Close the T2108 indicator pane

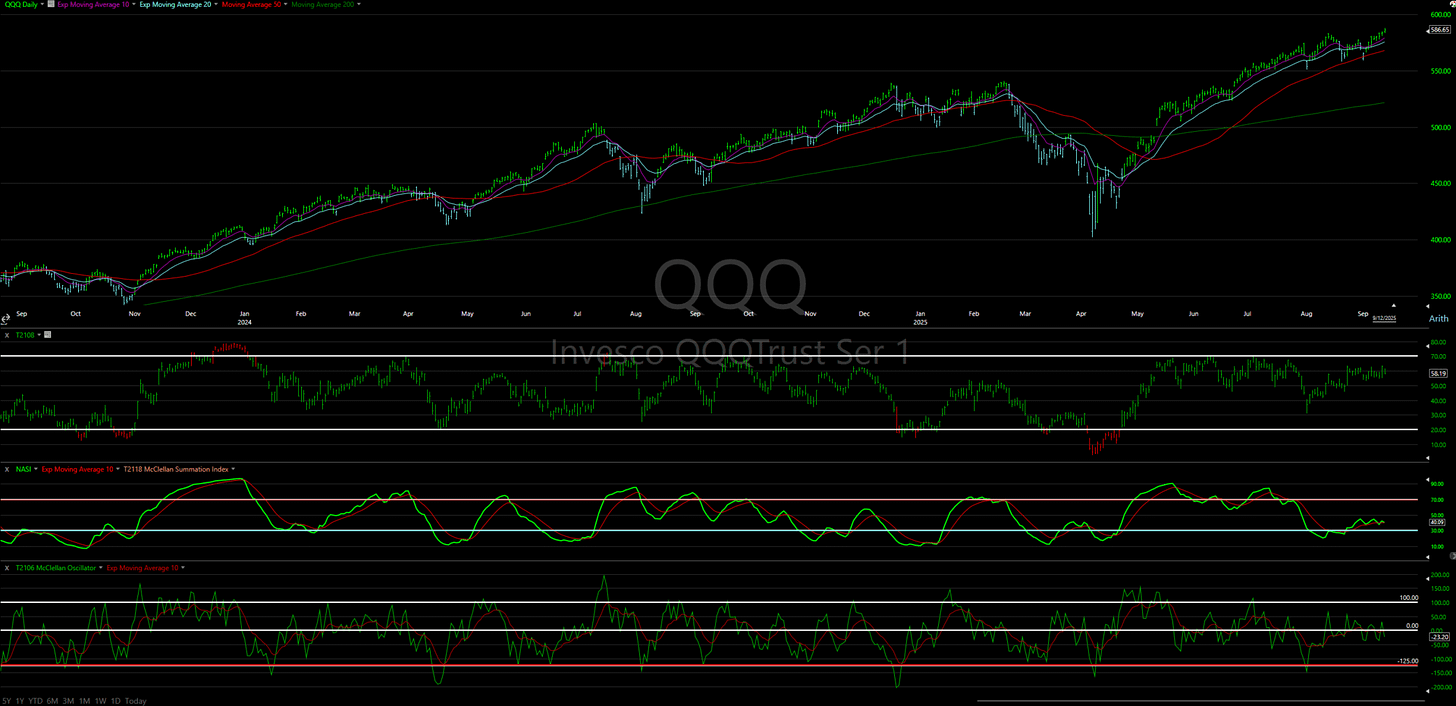pos(7,335)
